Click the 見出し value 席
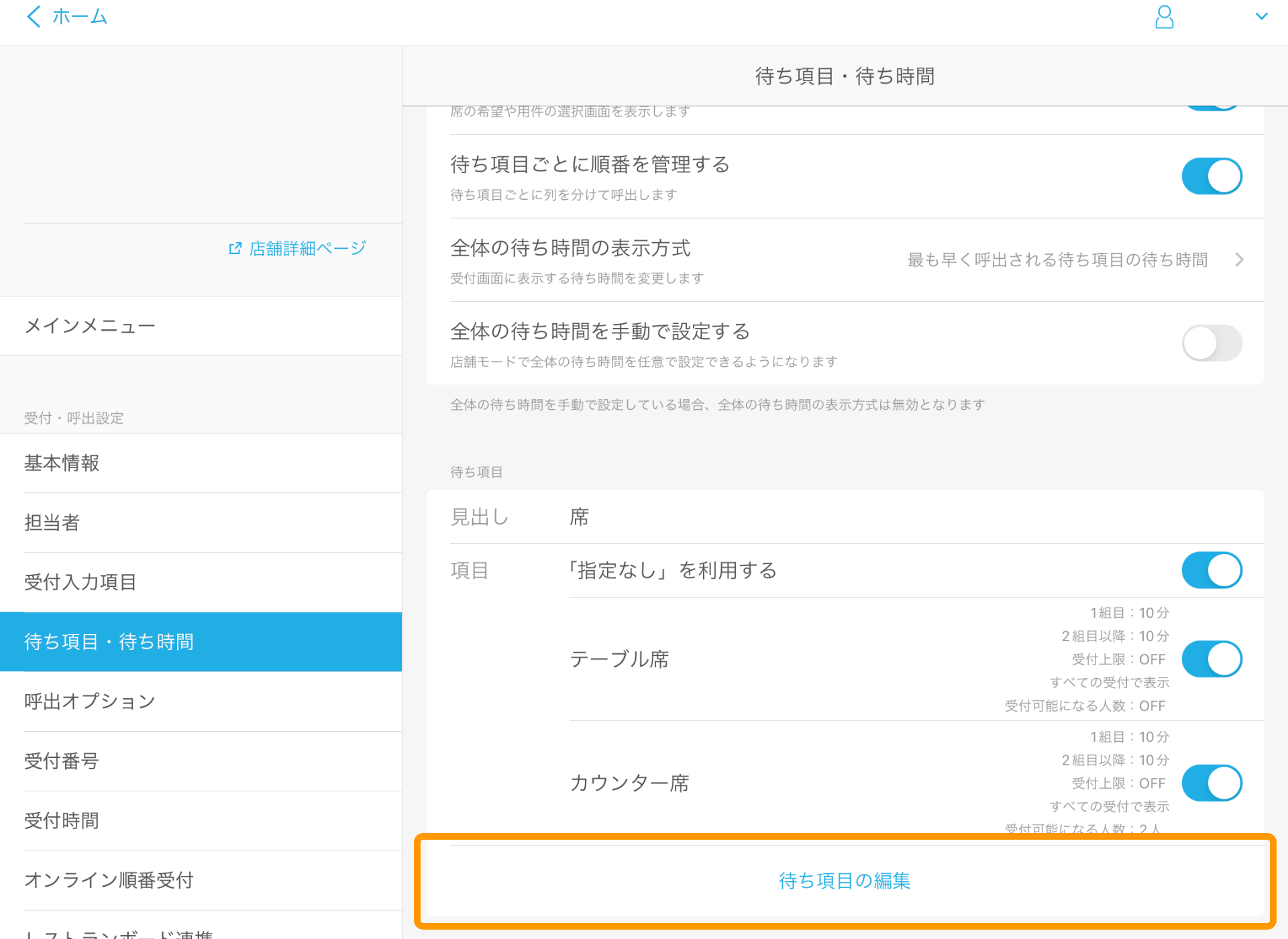This screenshot has height=939, width=1288. tap(579, 517)
